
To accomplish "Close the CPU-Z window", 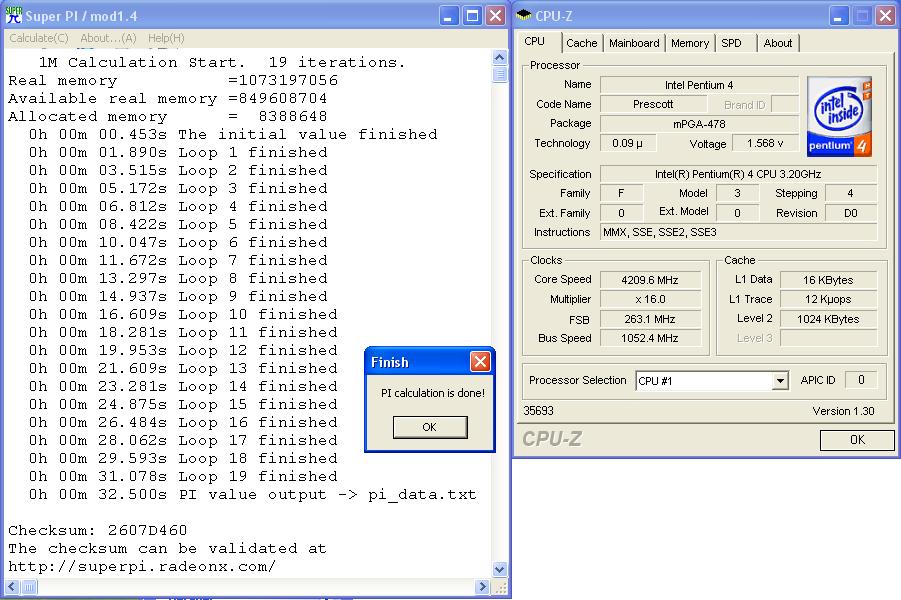I will click(x=885, y=16).
